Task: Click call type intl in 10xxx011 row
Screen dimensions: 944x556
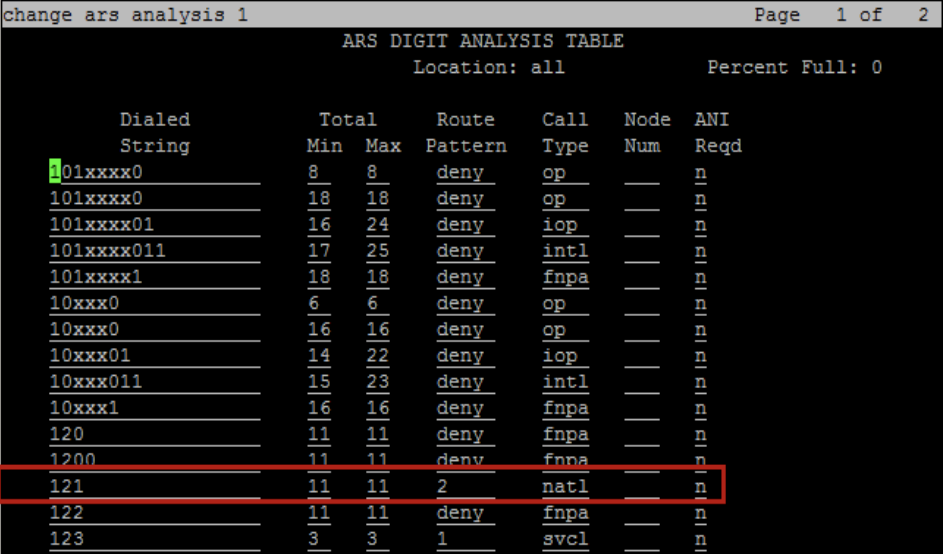Action: 565,382
